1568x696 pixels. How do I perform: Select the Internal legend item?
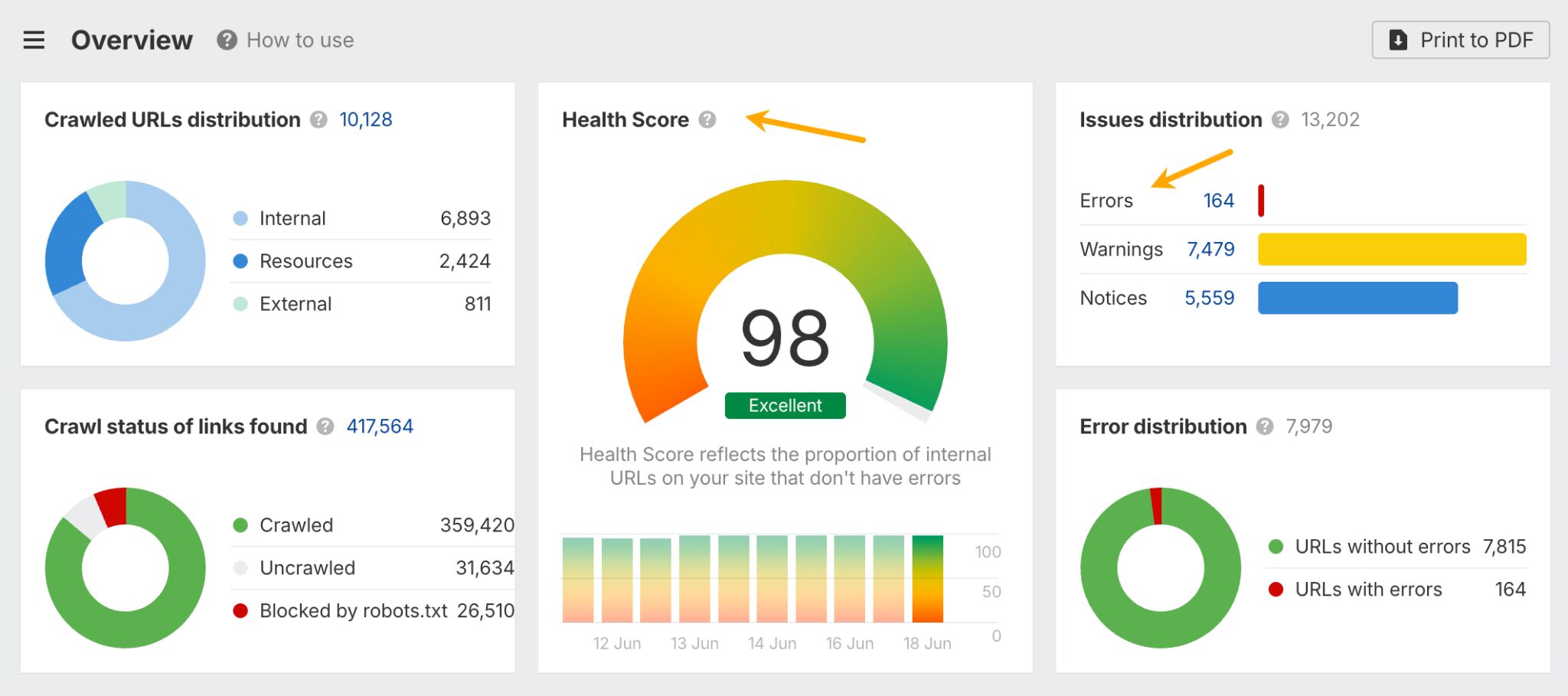(x=292, y=218)
